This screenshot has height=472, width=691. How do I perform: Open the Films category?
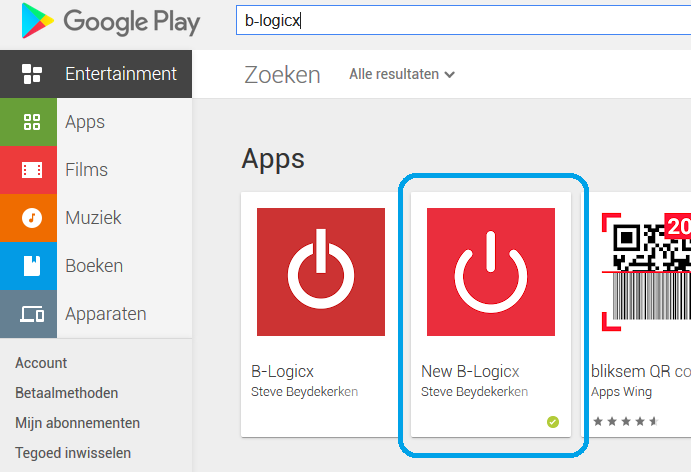[x=96, y=170]
